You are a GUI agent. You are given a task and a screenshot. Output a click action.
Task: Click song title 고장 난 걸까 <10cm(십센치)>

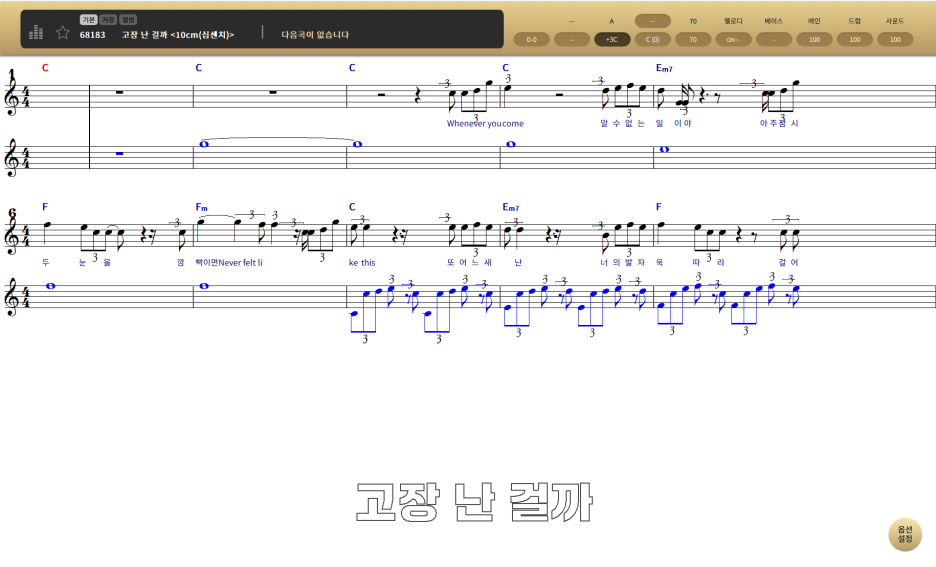178,35
